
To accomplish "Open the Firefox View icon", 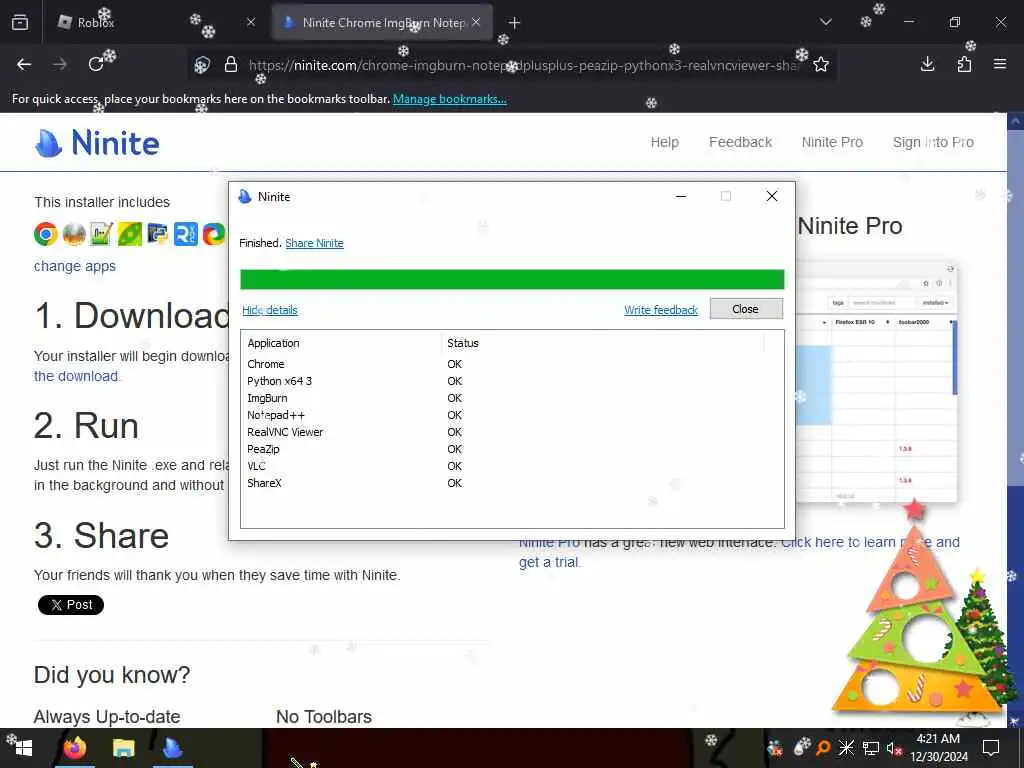I will pos(20,22).
